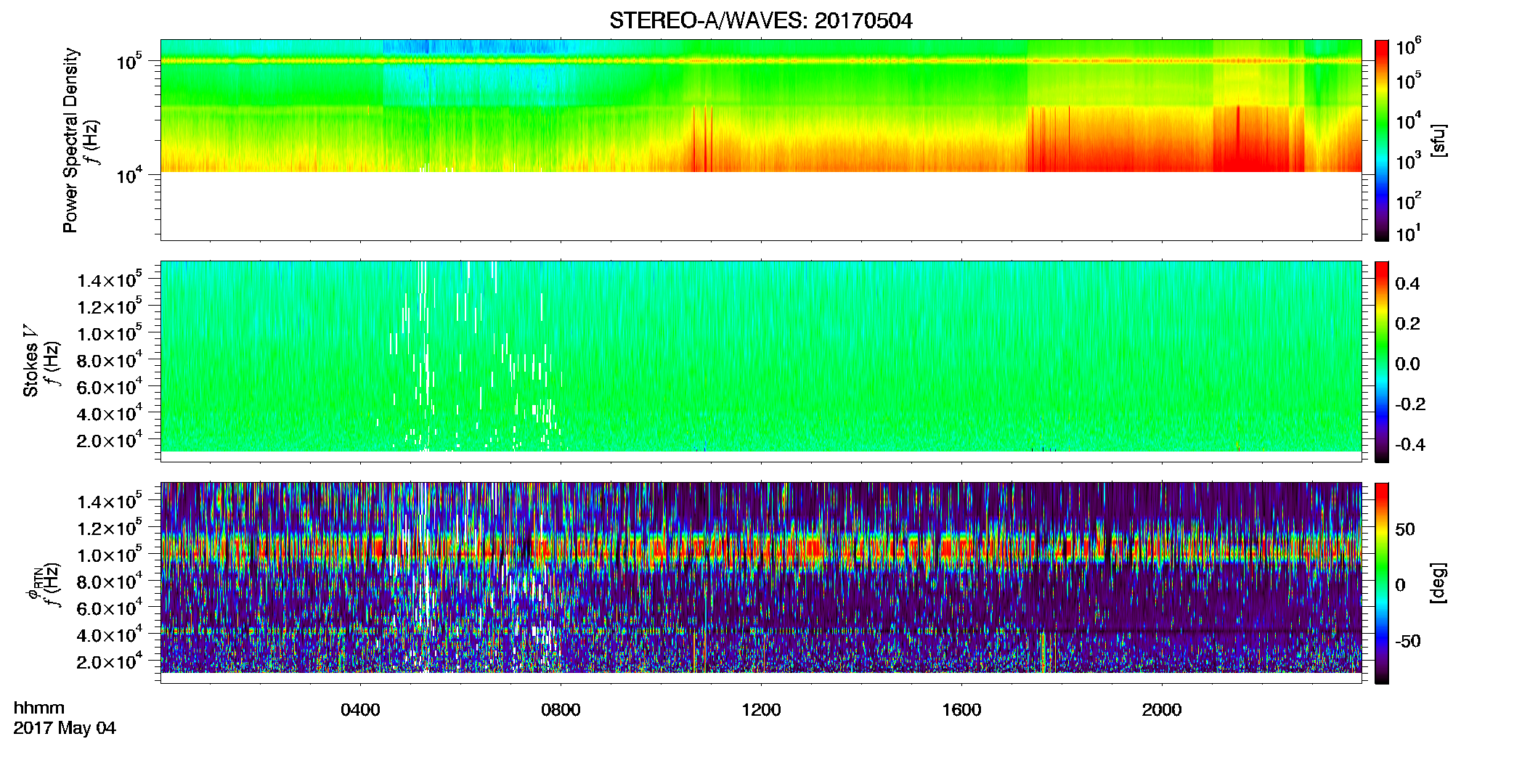Click the 8.0×10^4 tick on φRTN panel

pyautogui.click(x=110, y=581)
